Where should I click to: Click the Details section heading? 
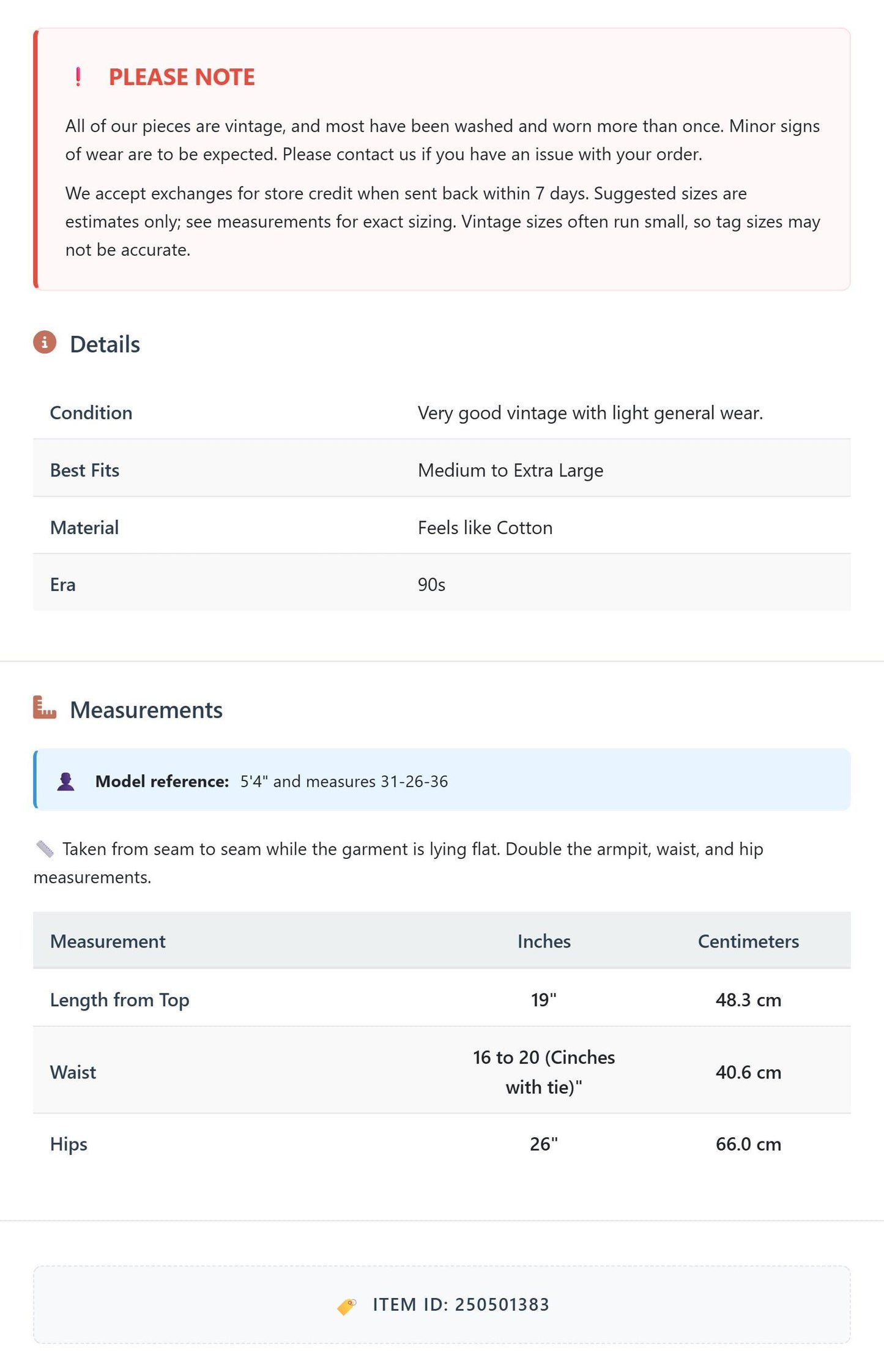point(105,344)
